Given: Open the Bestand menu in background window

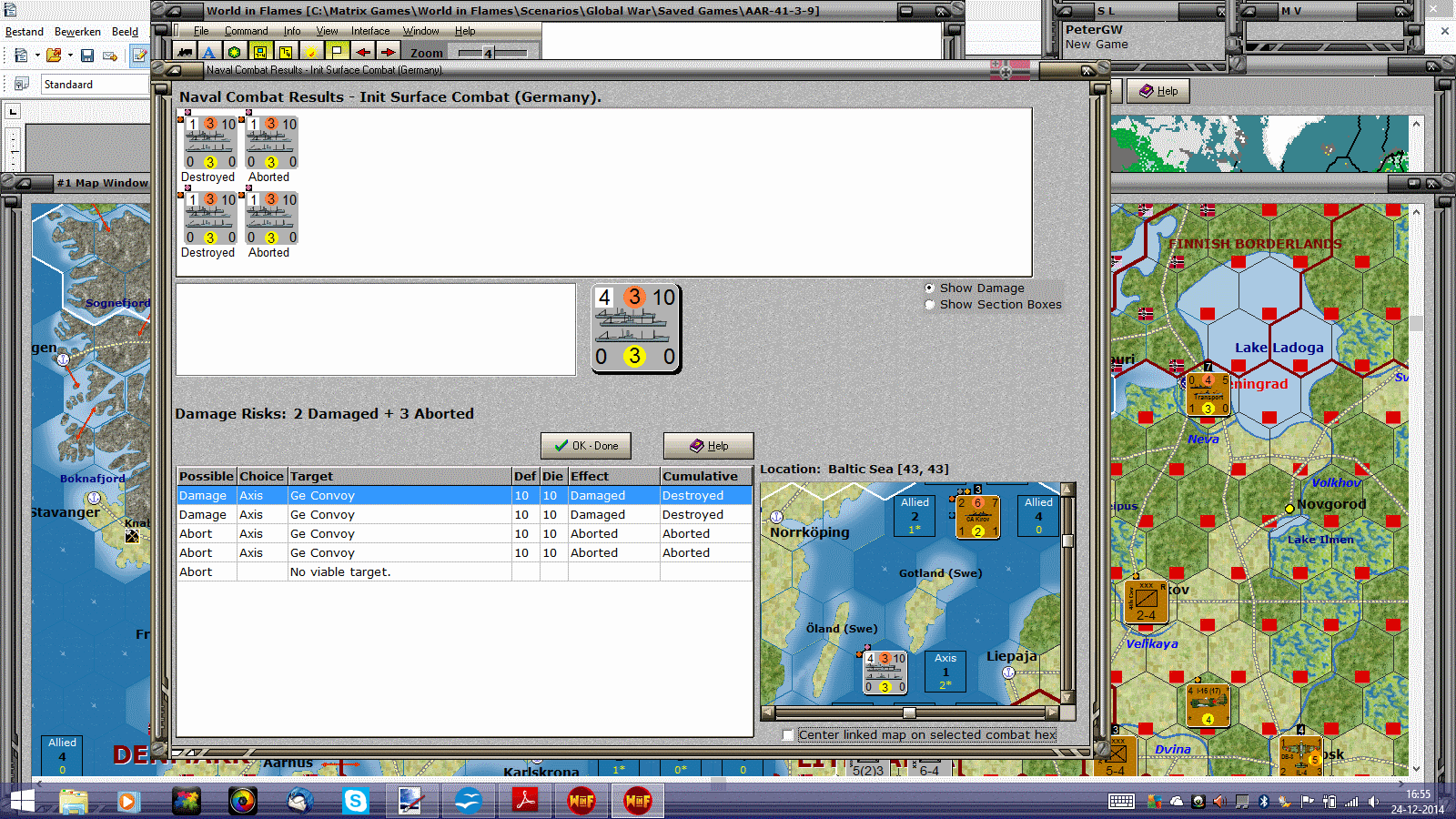Looking at the screenshot, I should click(x=25, y=32).
